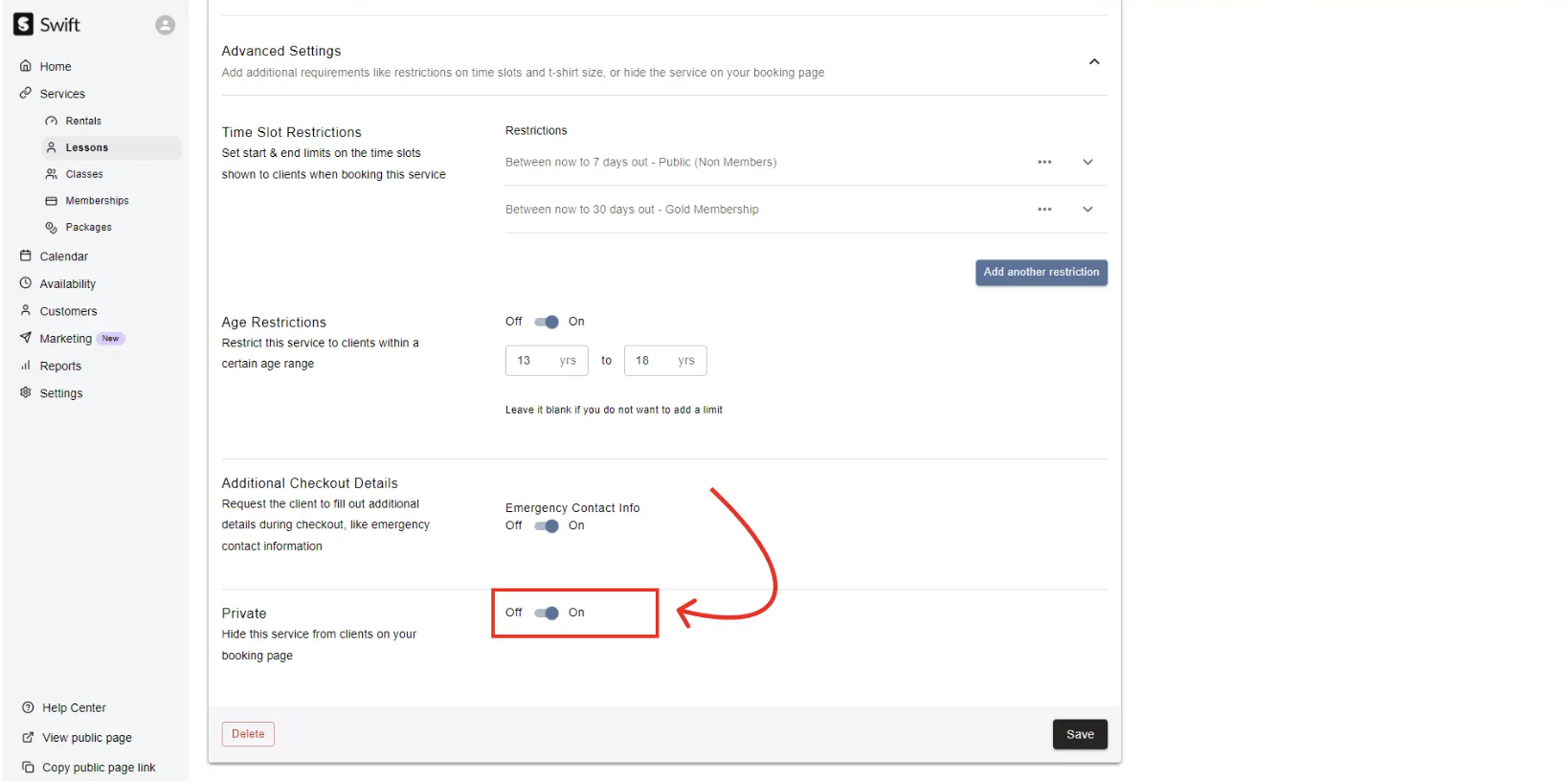1568x781 pixels.
Task: Click the Time Slot Restrictions heading
Action: tap(292, 132)
